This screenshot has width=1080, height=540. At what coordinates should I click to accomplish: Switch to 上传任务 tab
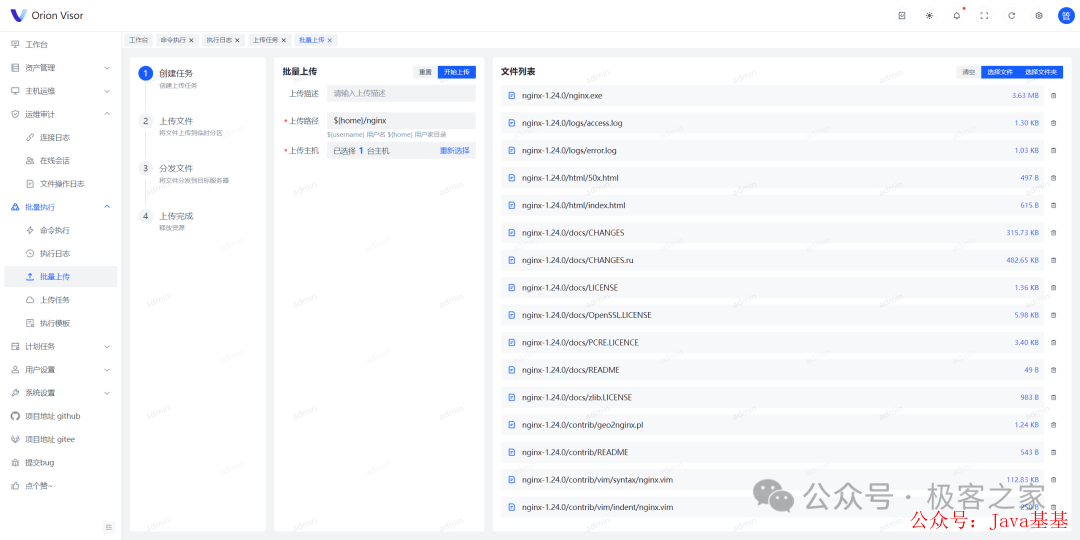point(265,40)
